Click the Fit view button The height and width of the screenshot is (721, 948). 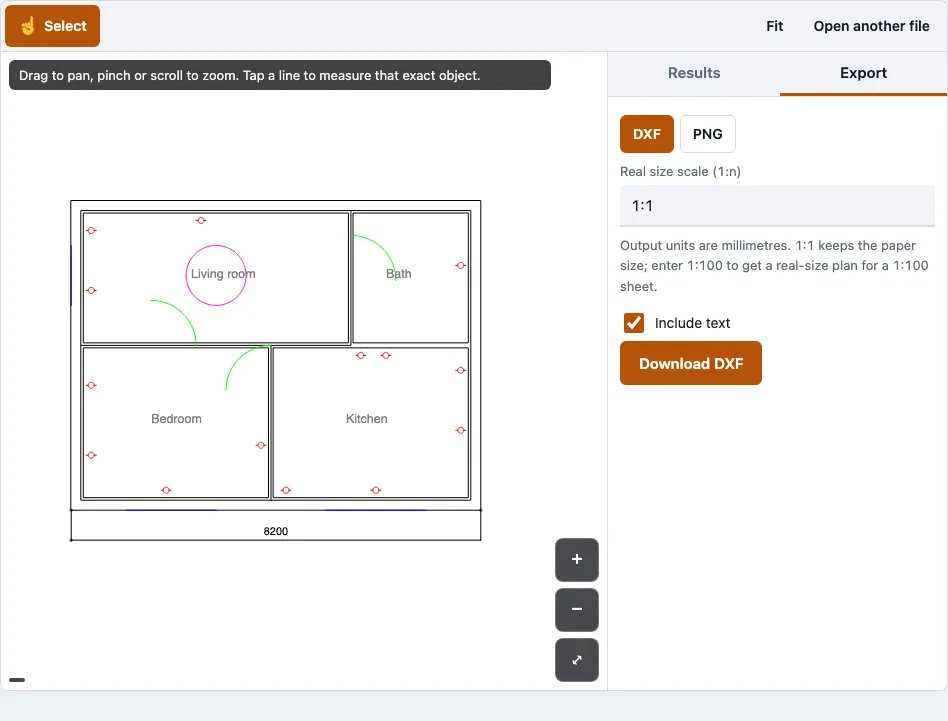coord(774,26)
